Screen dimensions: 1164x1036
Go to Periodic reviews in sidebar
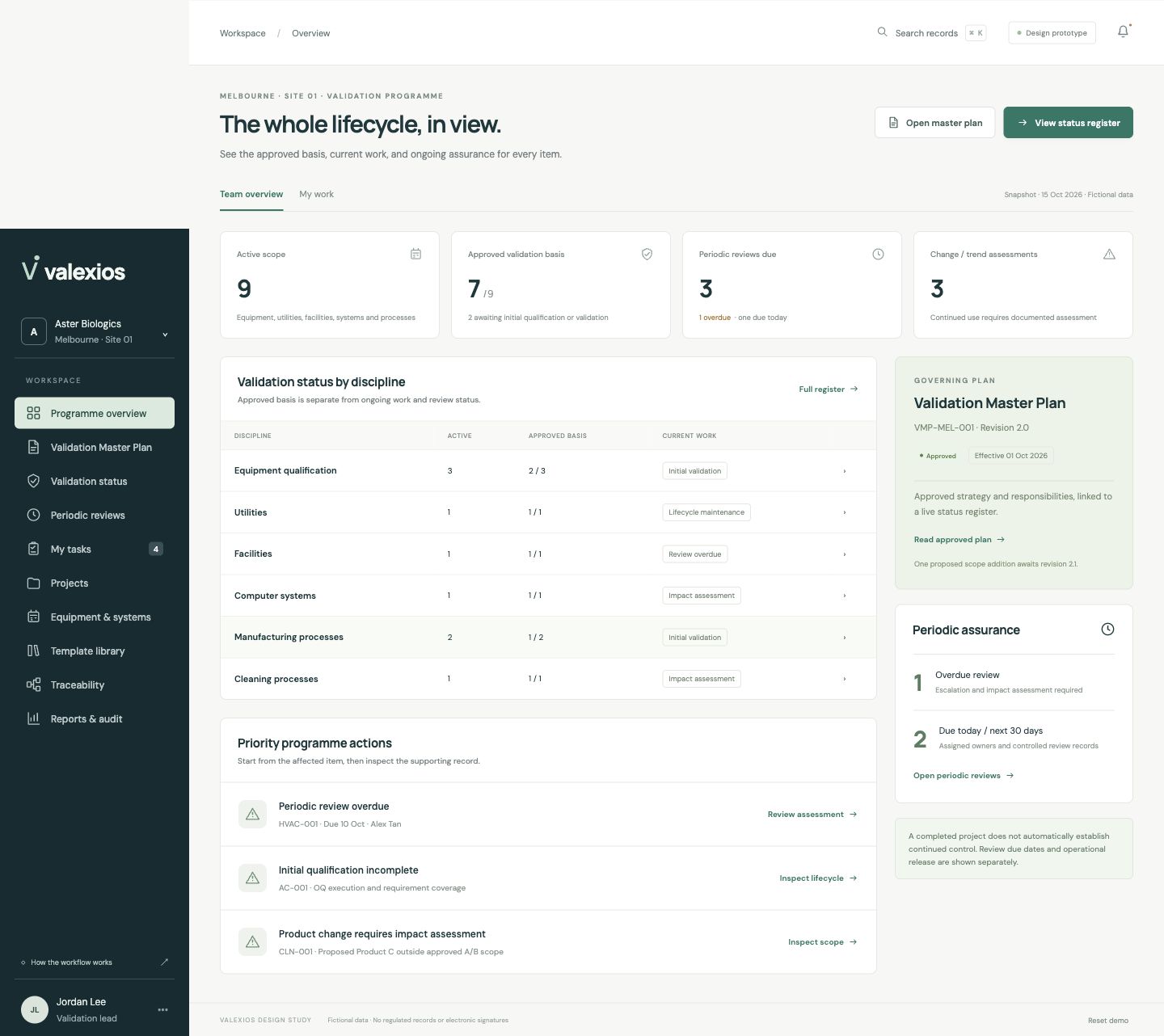tap(95, 515)
